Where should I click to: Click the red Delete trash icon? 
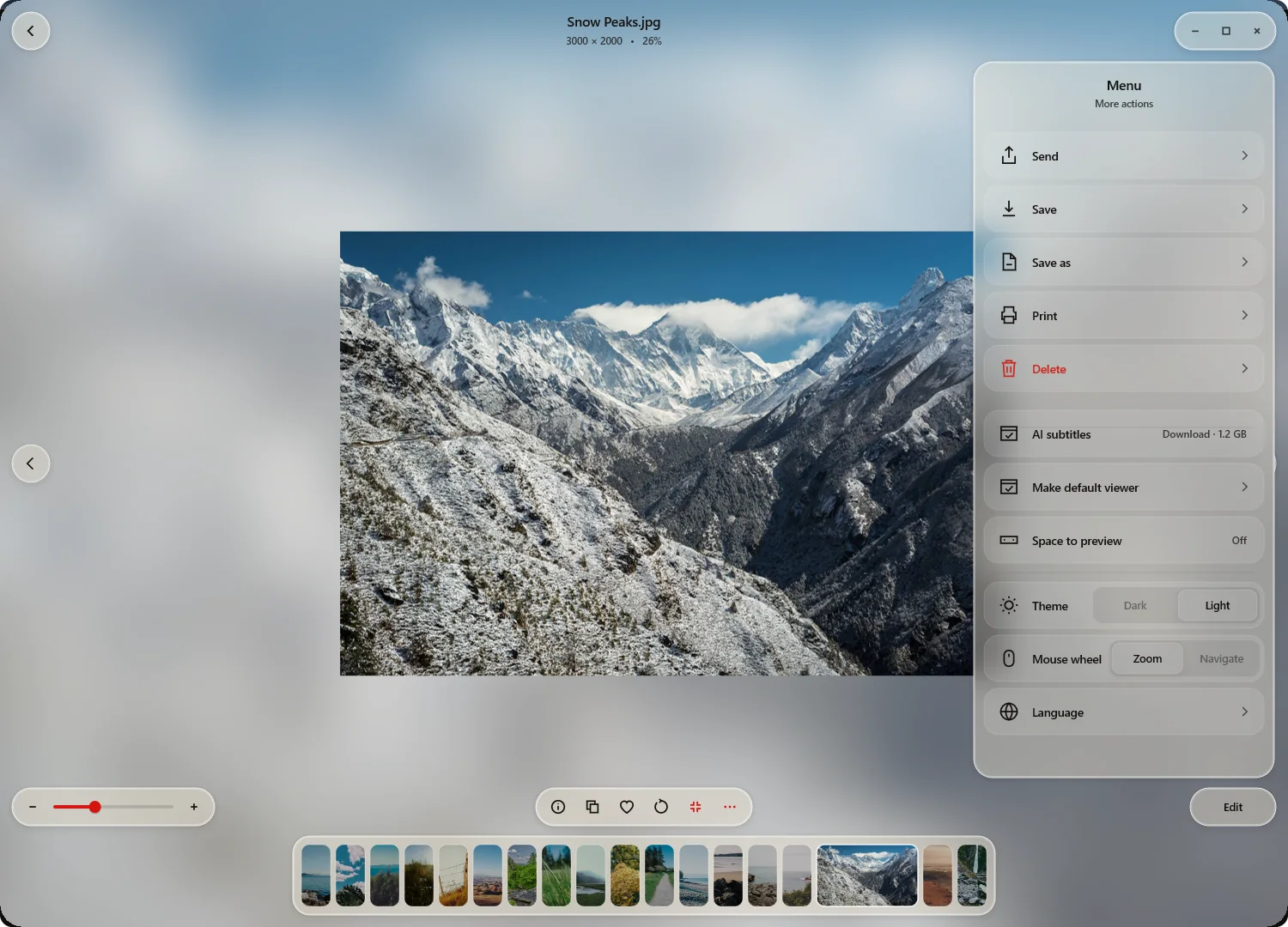[x=1009, y=368]
